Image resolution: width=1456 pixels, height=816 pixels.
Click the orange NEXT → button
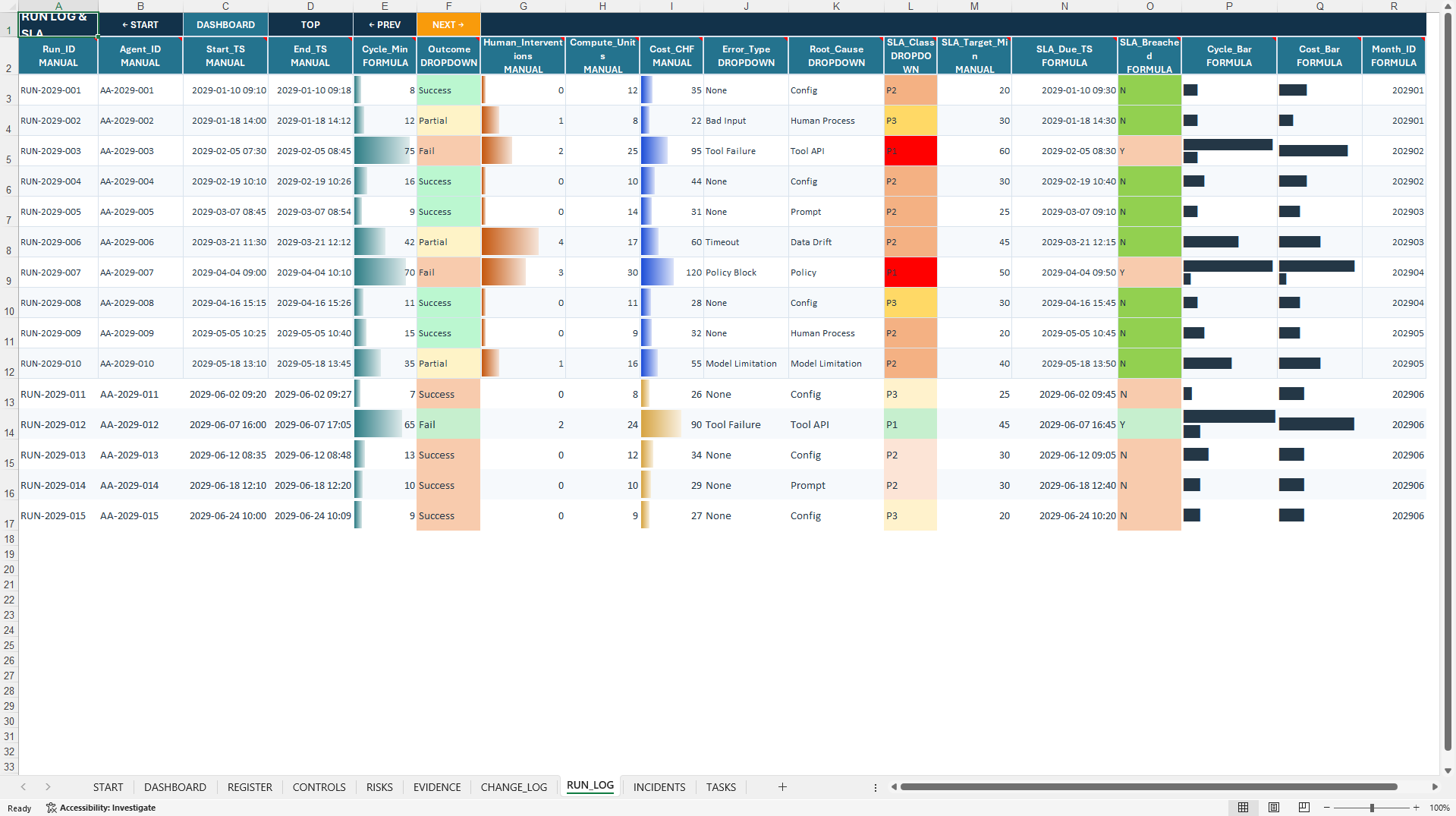448,24
